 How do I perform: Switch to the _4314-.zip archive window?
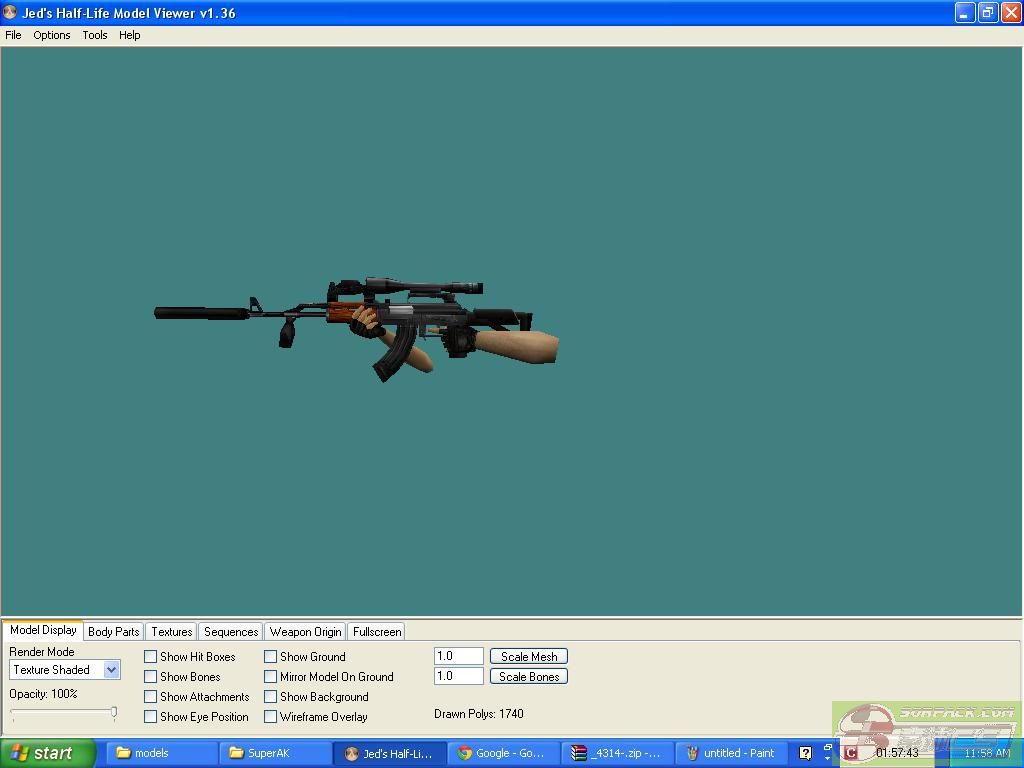[x=617, y=754]
